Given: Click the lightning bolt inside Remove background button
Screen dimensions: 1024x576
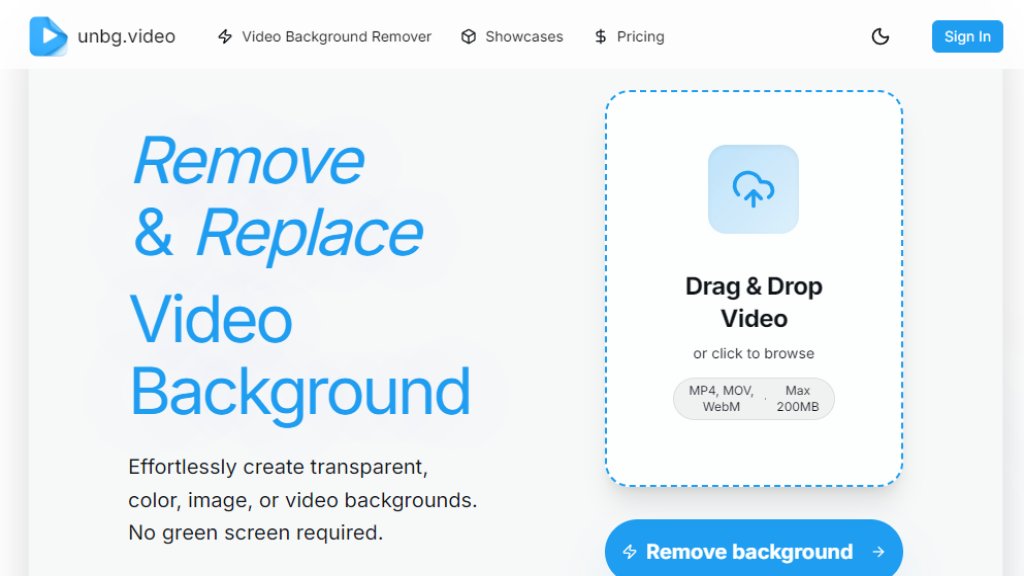Looking at the screenshot, I should click(x=631, y=551).
